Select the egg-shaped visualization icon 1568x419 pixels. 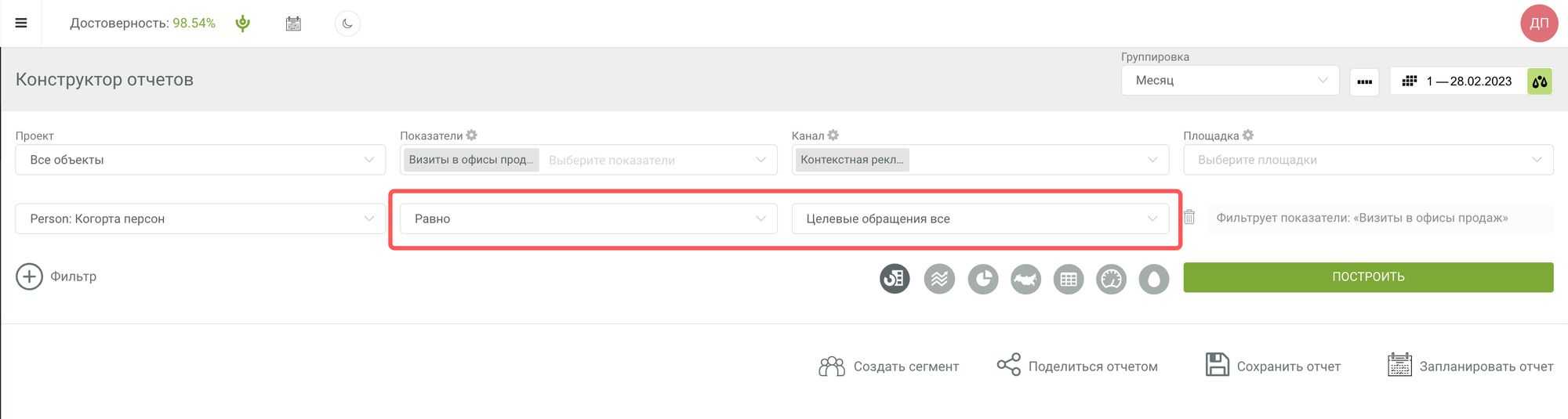(1153, 279)
